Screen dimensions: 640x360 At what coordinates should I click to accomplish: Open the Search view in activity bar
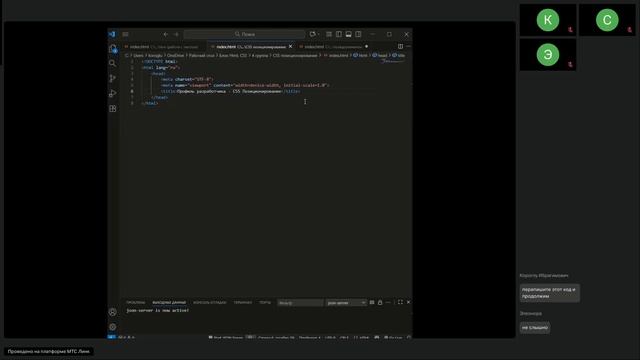coord(113,63)
